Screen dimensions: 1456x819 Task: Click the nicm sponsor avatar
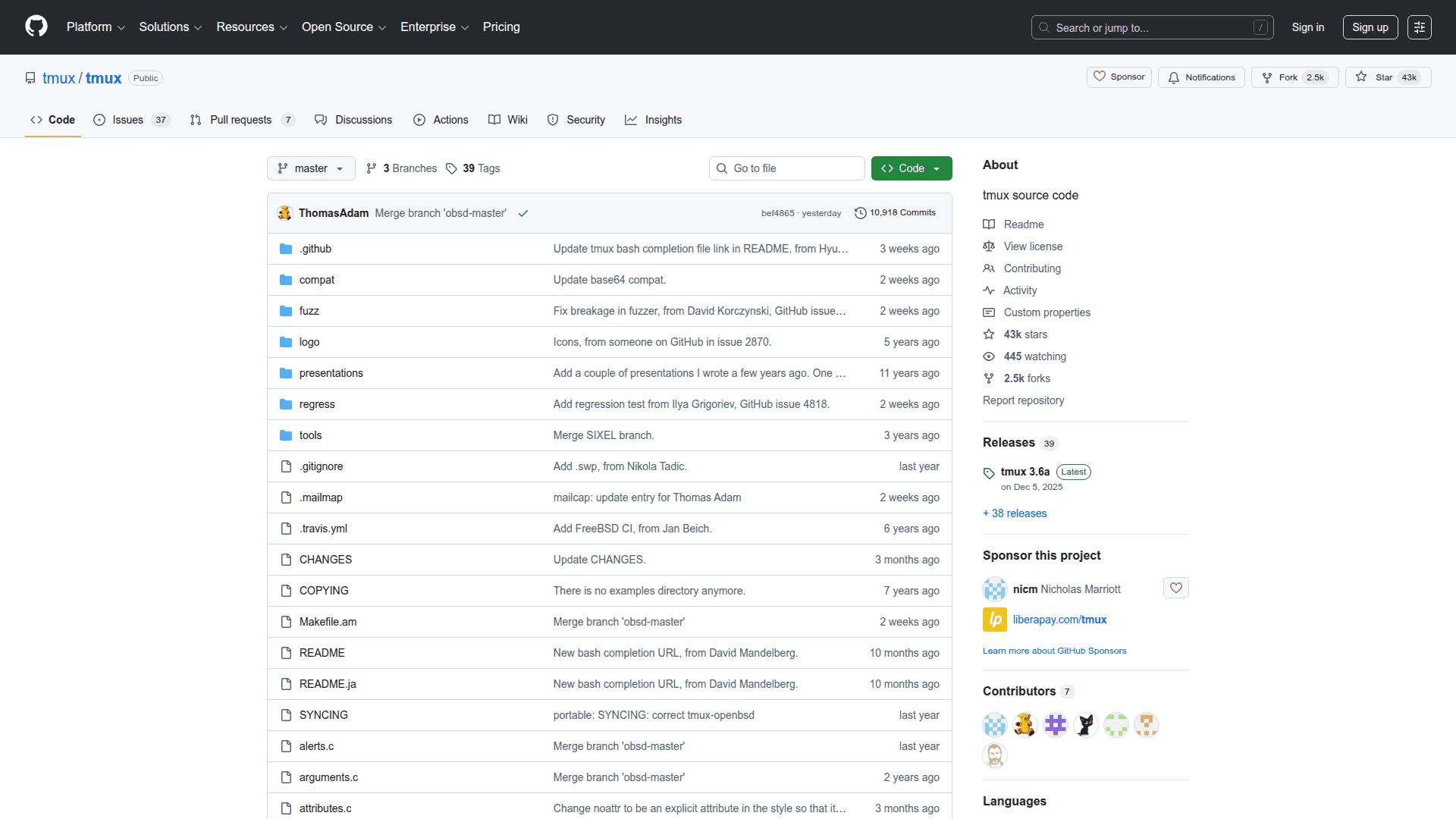(x=995, y=589)
